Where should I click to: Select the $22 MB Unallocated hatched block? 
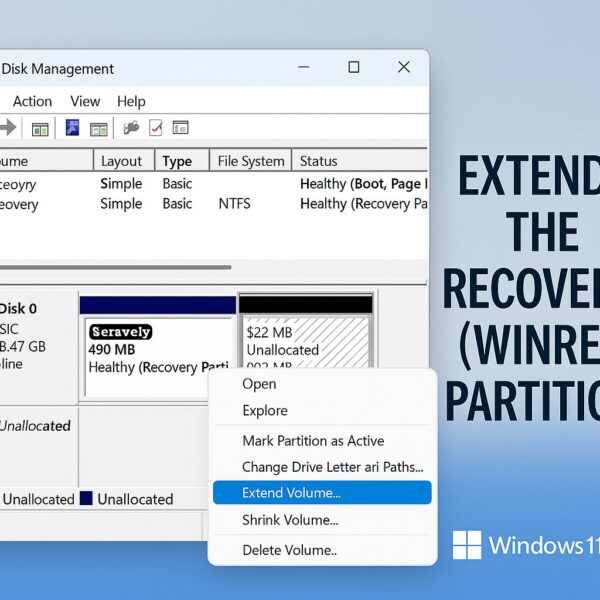[306, 331]
